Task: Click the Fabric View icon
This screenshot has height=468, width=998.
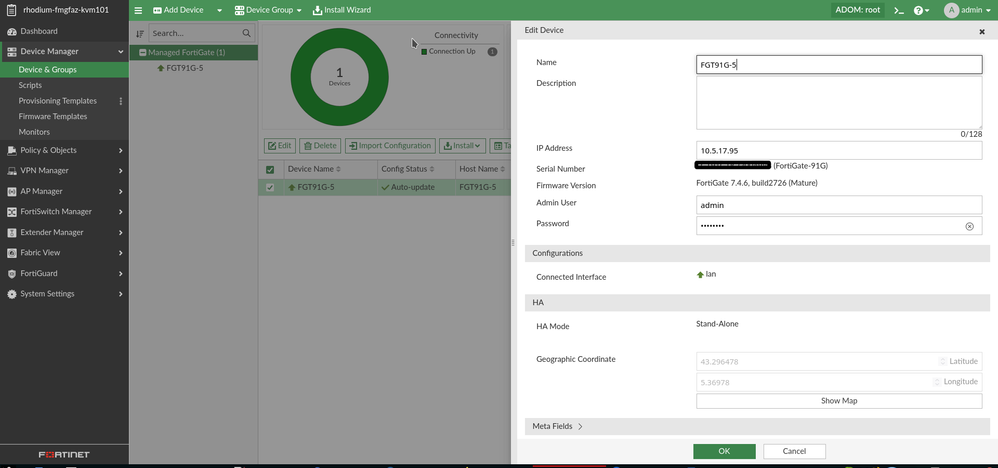Action: tap(11, 253)
